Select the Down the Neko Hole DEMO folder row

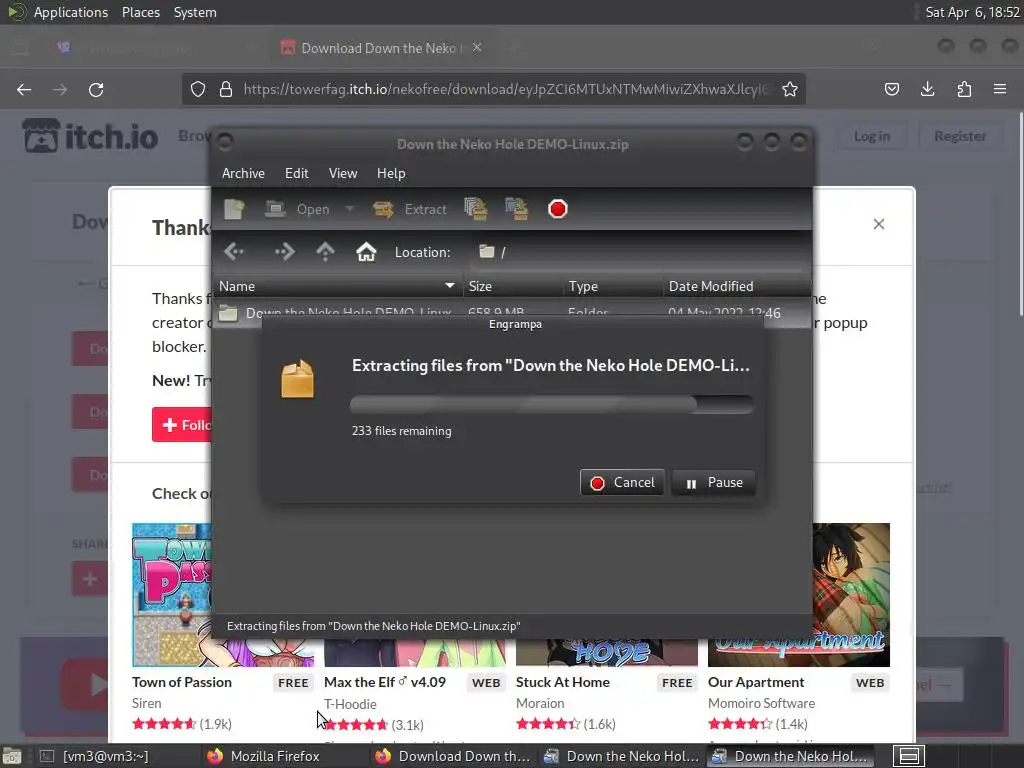point(512,312)
